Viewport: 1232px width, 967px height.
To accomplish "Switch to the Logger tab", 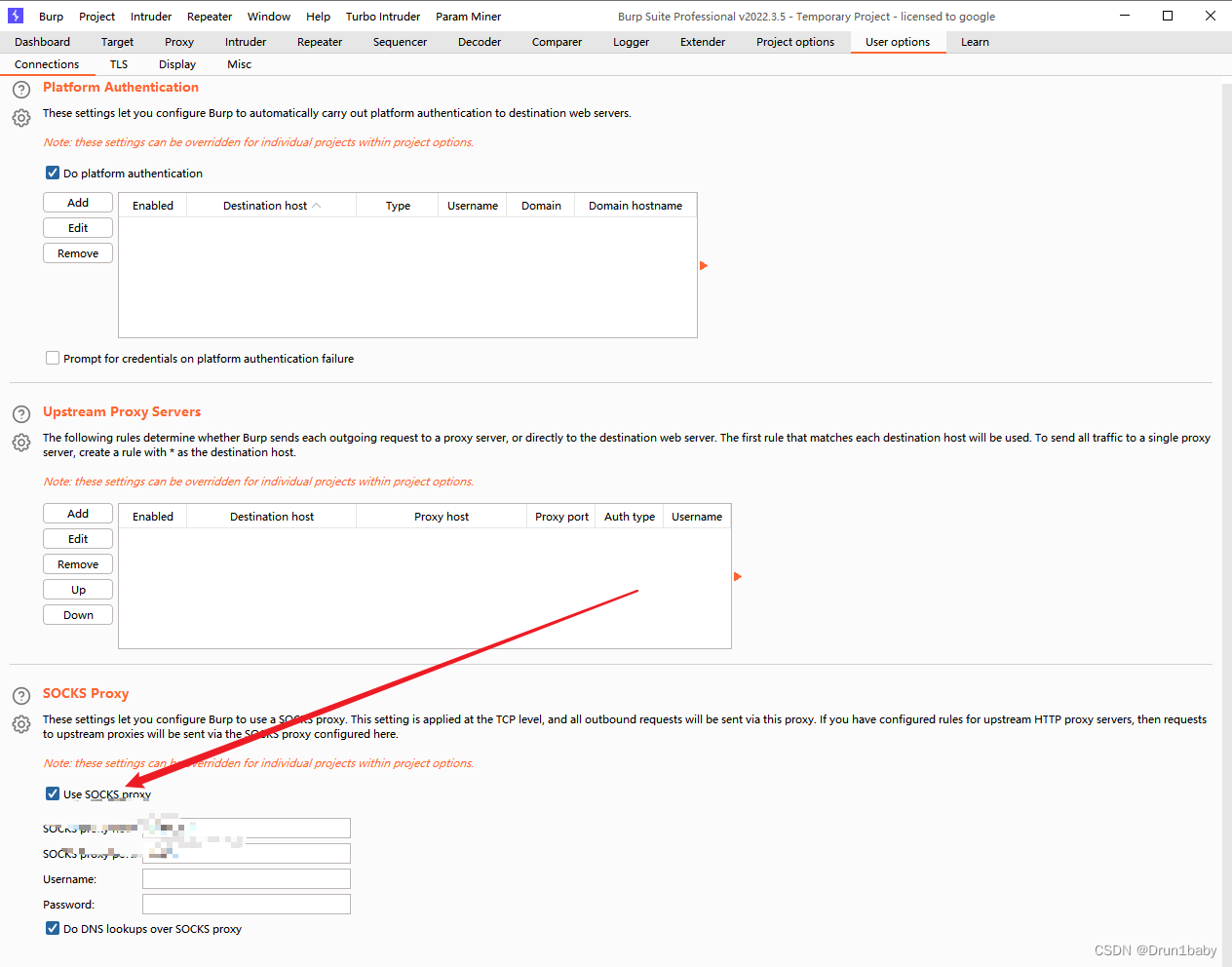I will coord(631,42).
